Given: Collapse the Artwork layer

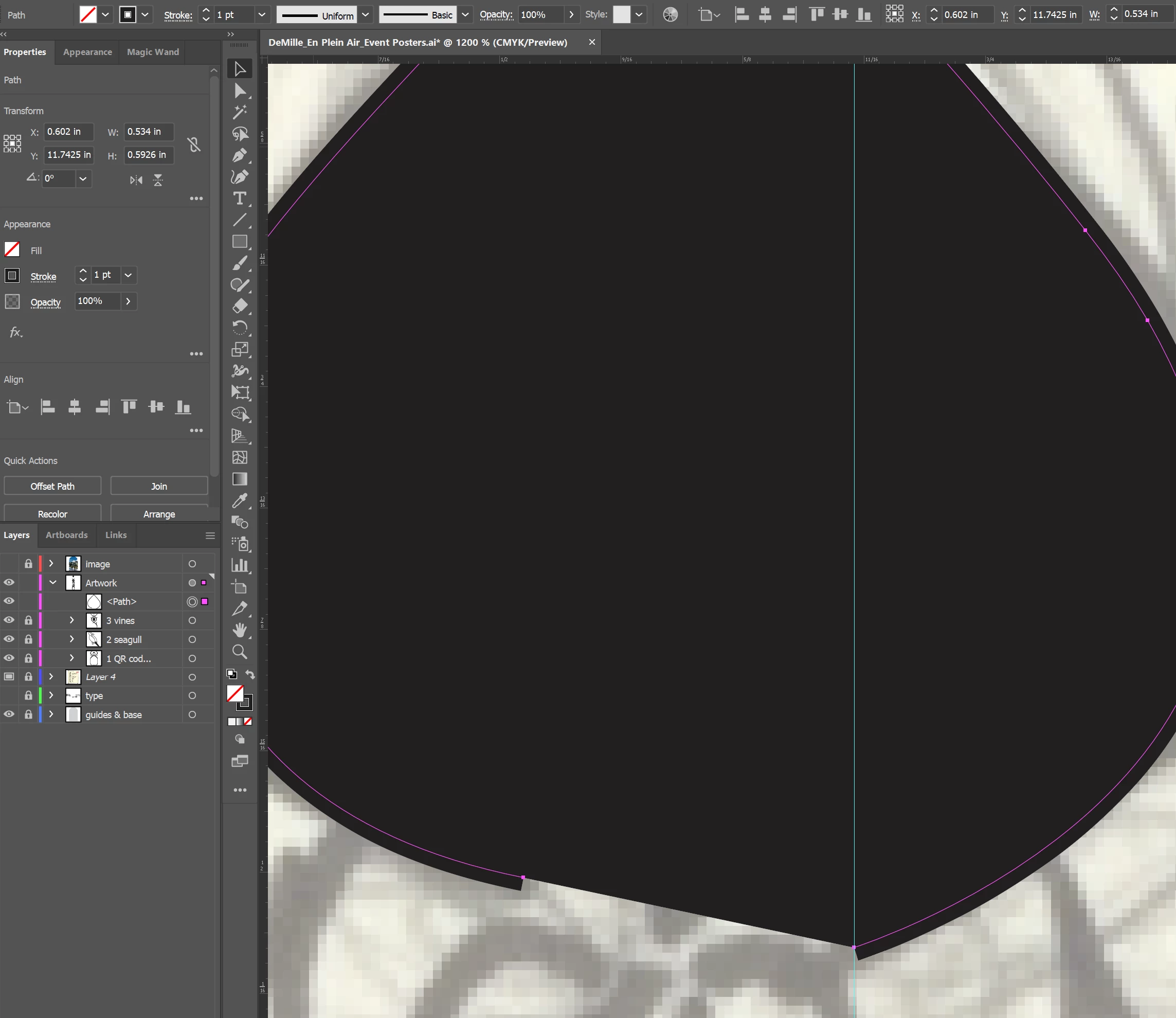Looking at the screenshot, I should [x=53, y=582].
